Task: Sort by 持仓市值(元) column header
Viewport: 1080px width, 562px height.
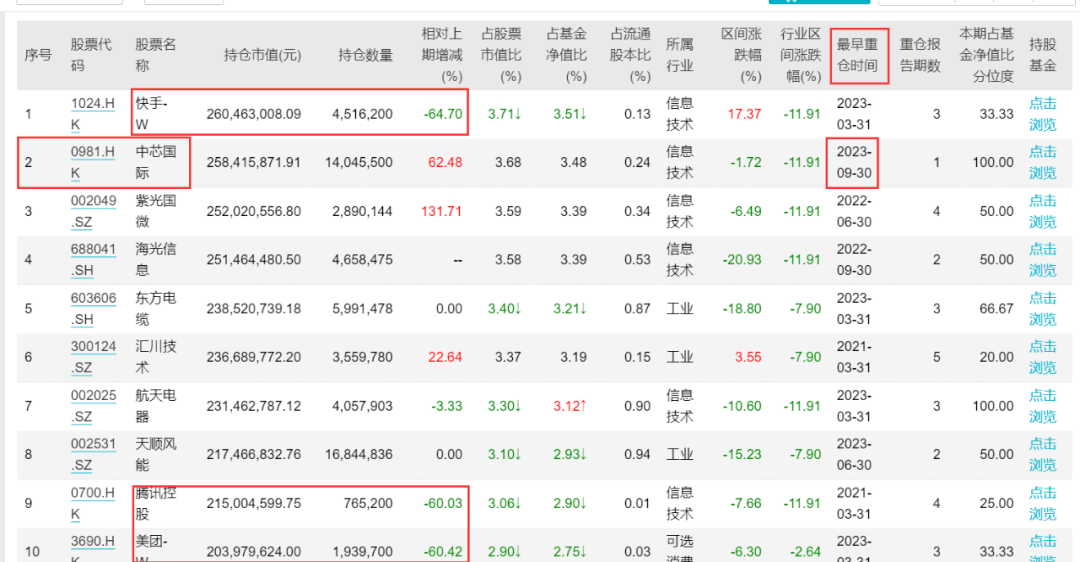Action: coord(262,55)
